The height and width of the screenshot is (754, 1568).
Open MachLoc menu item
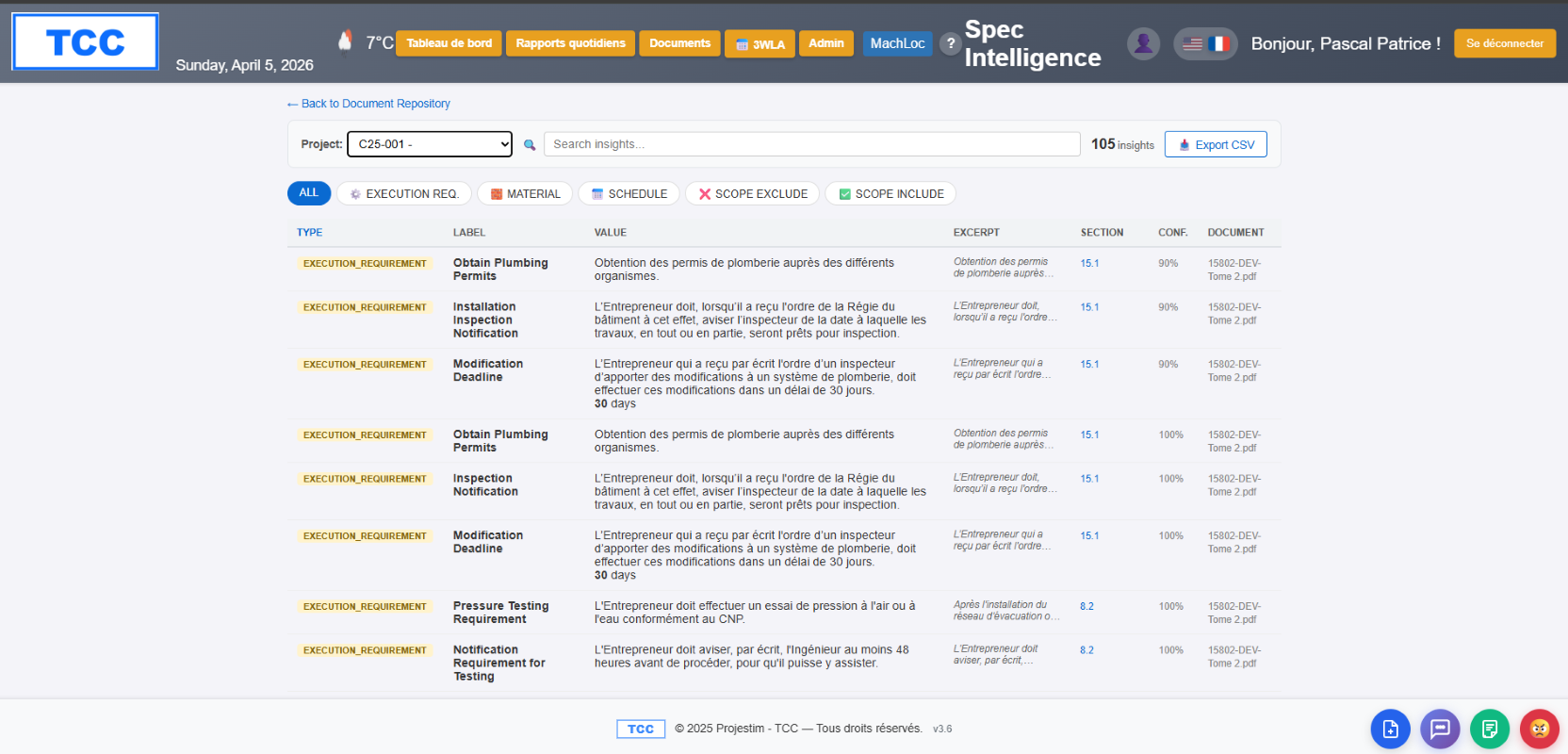(897, 43)
